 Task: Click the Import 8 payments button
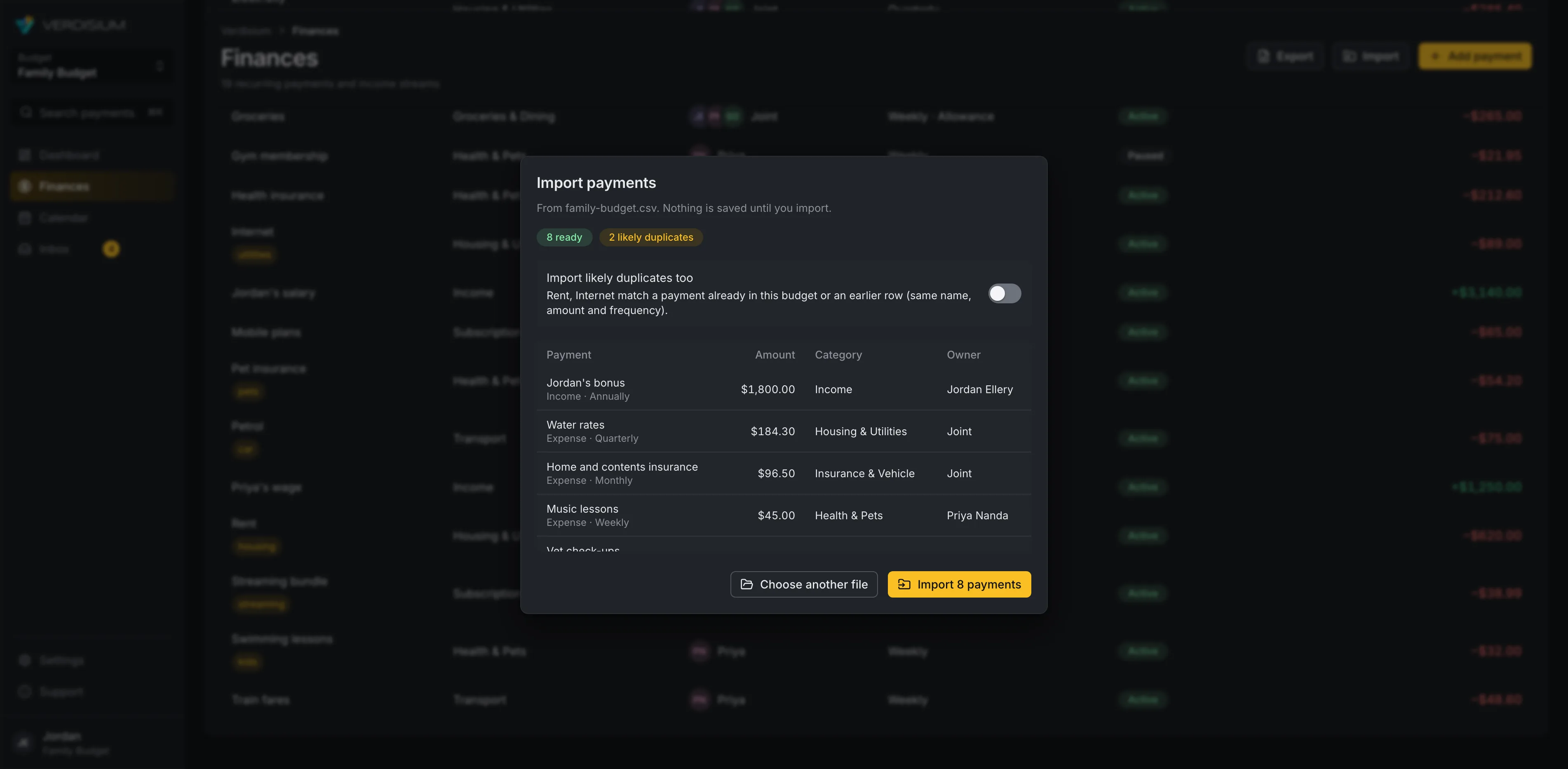click(x=959, y=584)
